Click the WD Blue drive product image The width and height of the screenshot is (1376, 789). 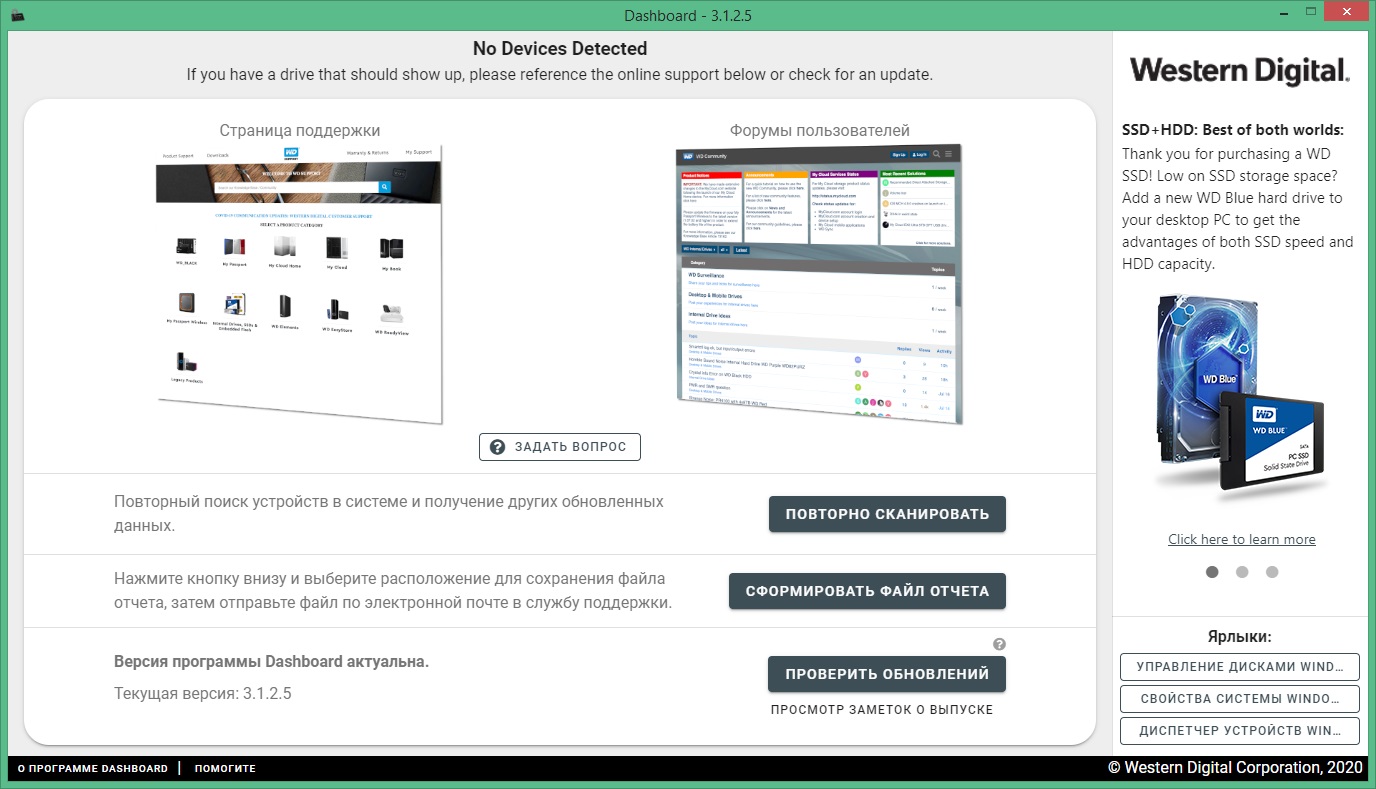click(x=1240, y=396)
